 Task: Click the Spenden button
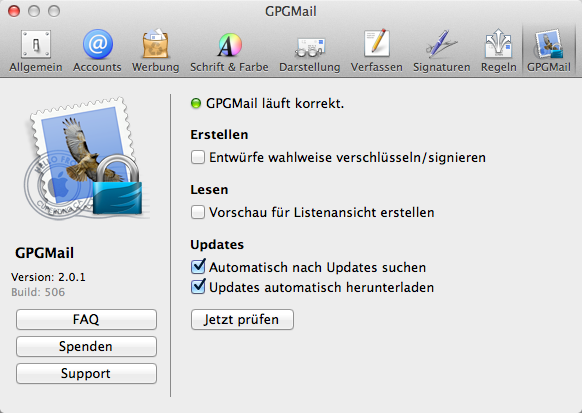point(86,347)
